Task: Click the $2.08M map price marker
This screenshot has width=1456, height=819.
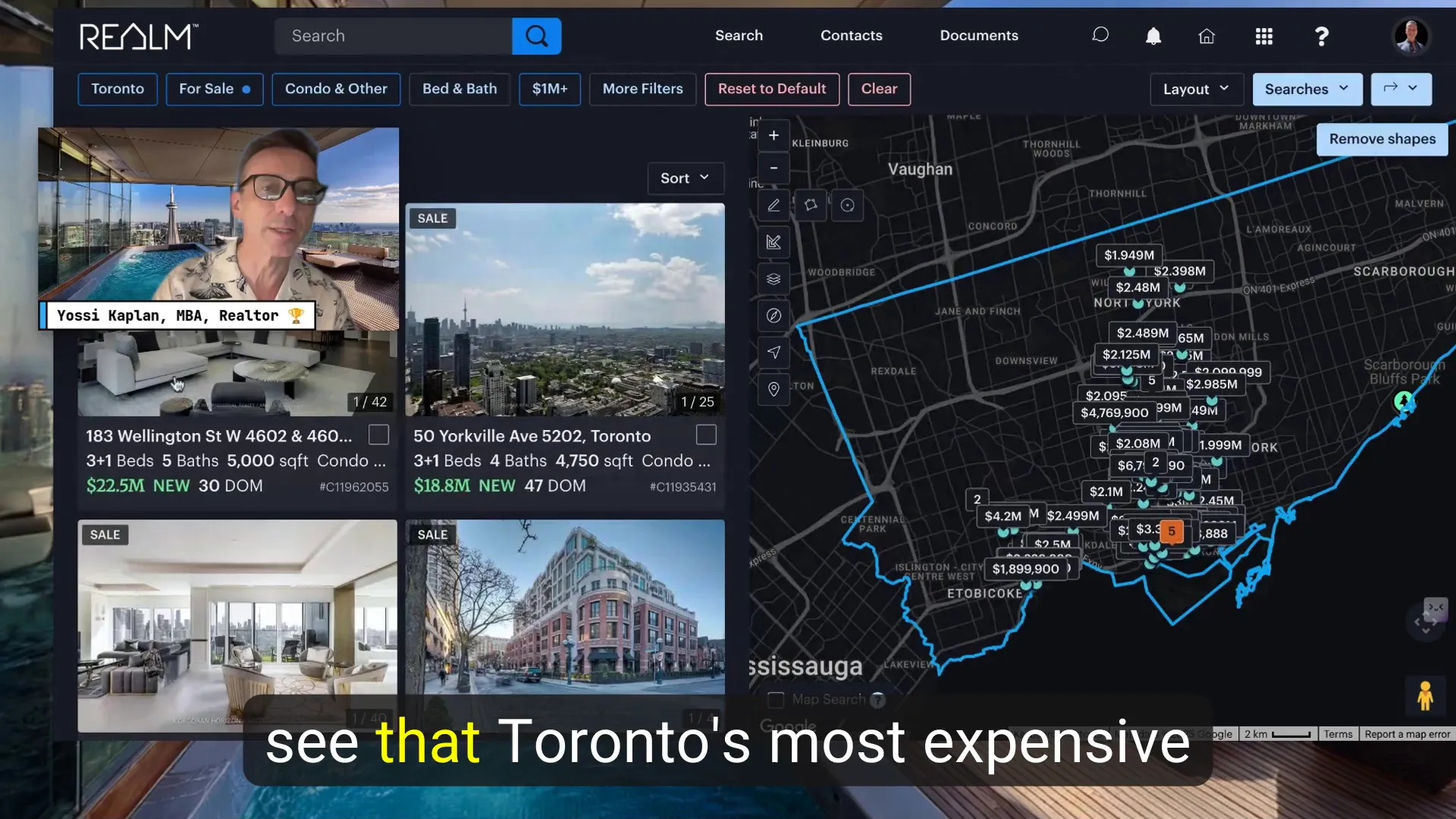Action: click(1138, 444)
